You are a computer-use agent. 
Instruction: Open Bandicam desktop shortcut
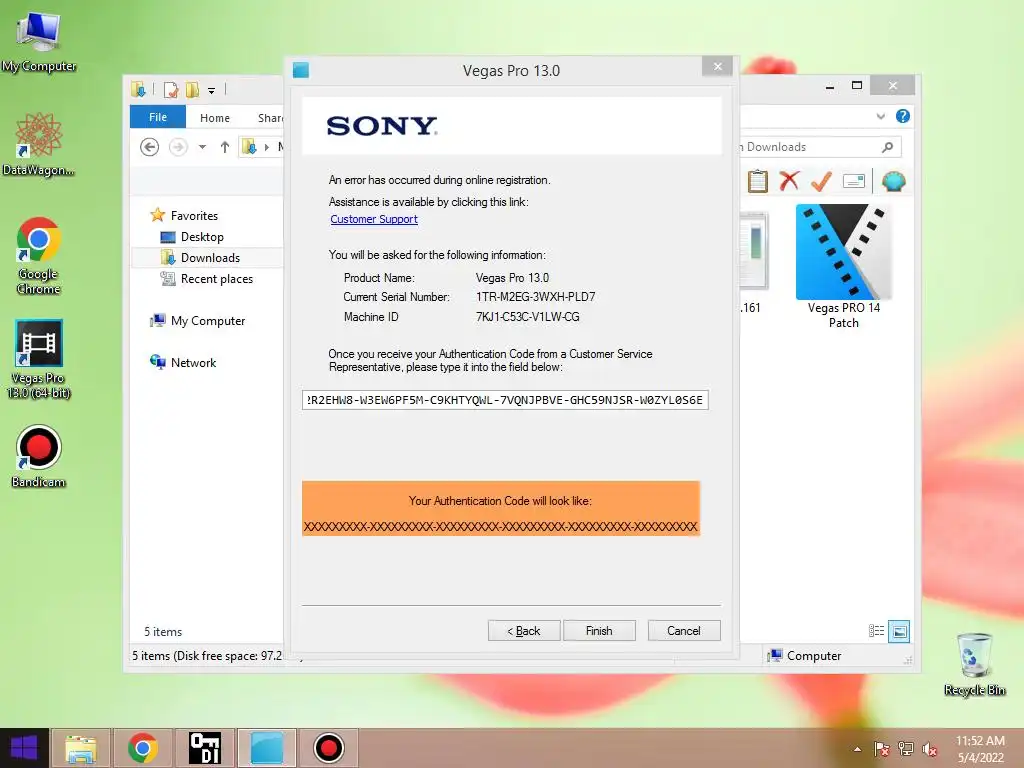point(39,456)
